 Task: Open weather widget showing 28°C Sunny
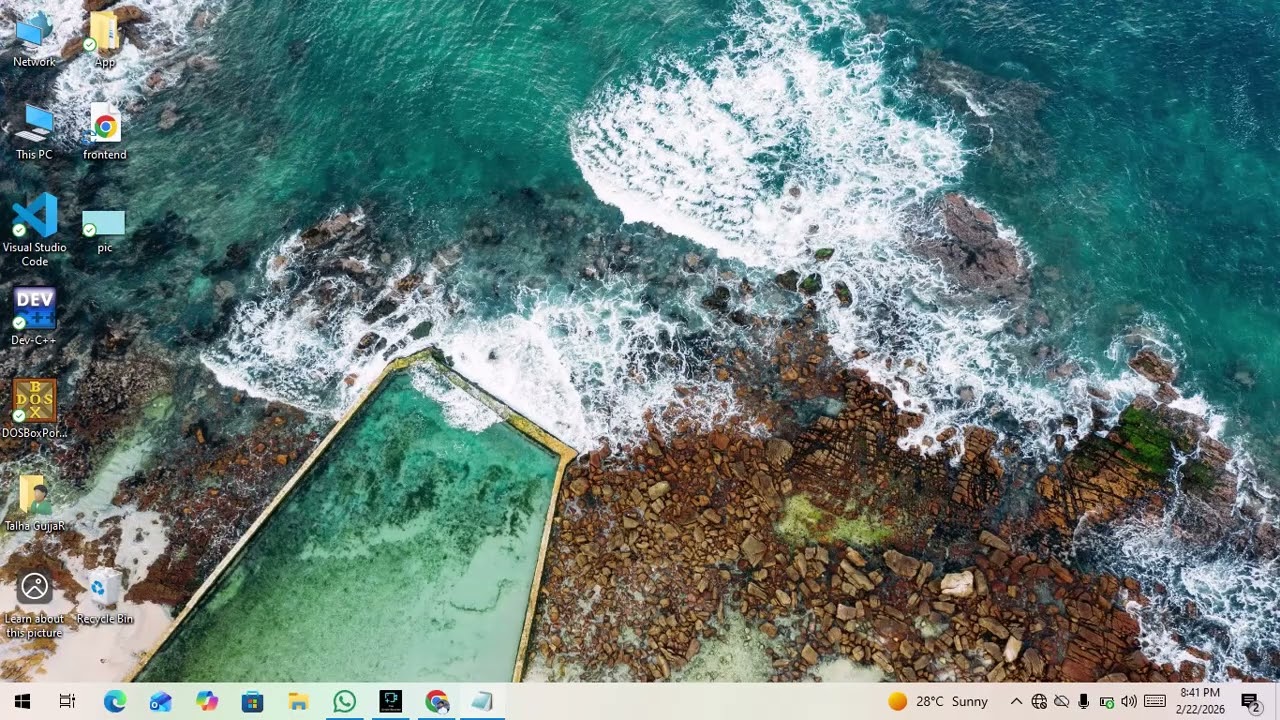click(938, 702)
